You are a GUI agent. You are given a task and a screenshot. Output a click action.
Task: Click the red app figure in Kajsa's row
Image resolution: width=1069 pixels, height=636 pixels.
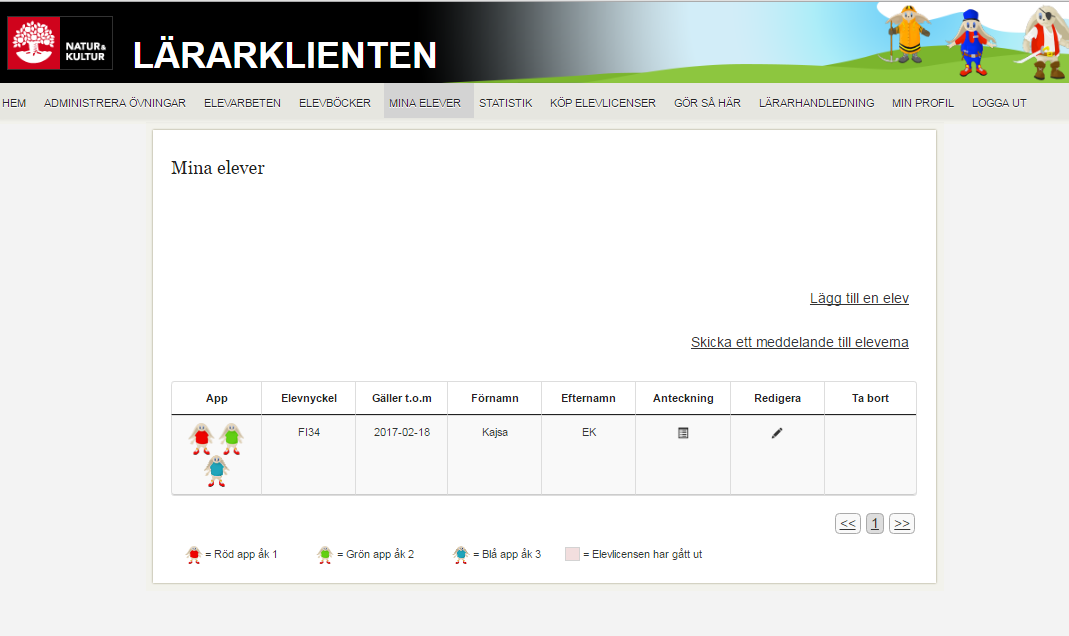pyautogui.click(x=202, y=438)
